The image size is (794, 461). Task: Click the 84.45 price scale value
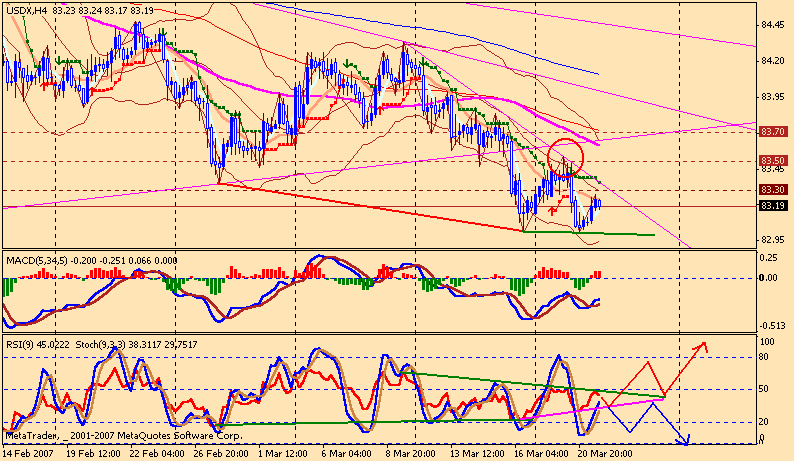(773, 25)
